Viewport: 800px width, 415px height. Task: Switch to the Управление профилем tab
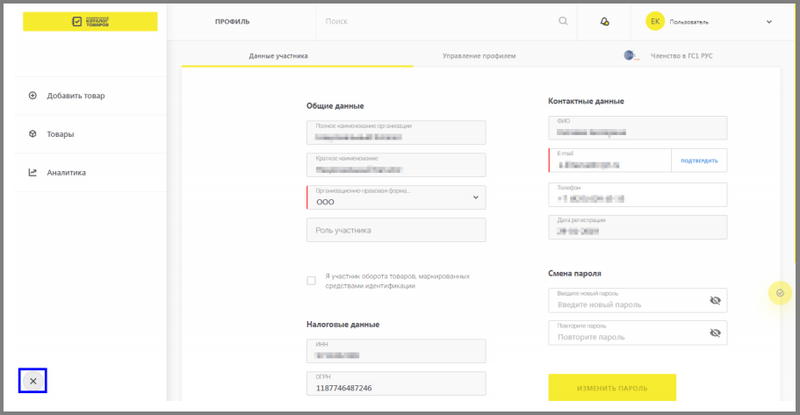click(479, 56)
